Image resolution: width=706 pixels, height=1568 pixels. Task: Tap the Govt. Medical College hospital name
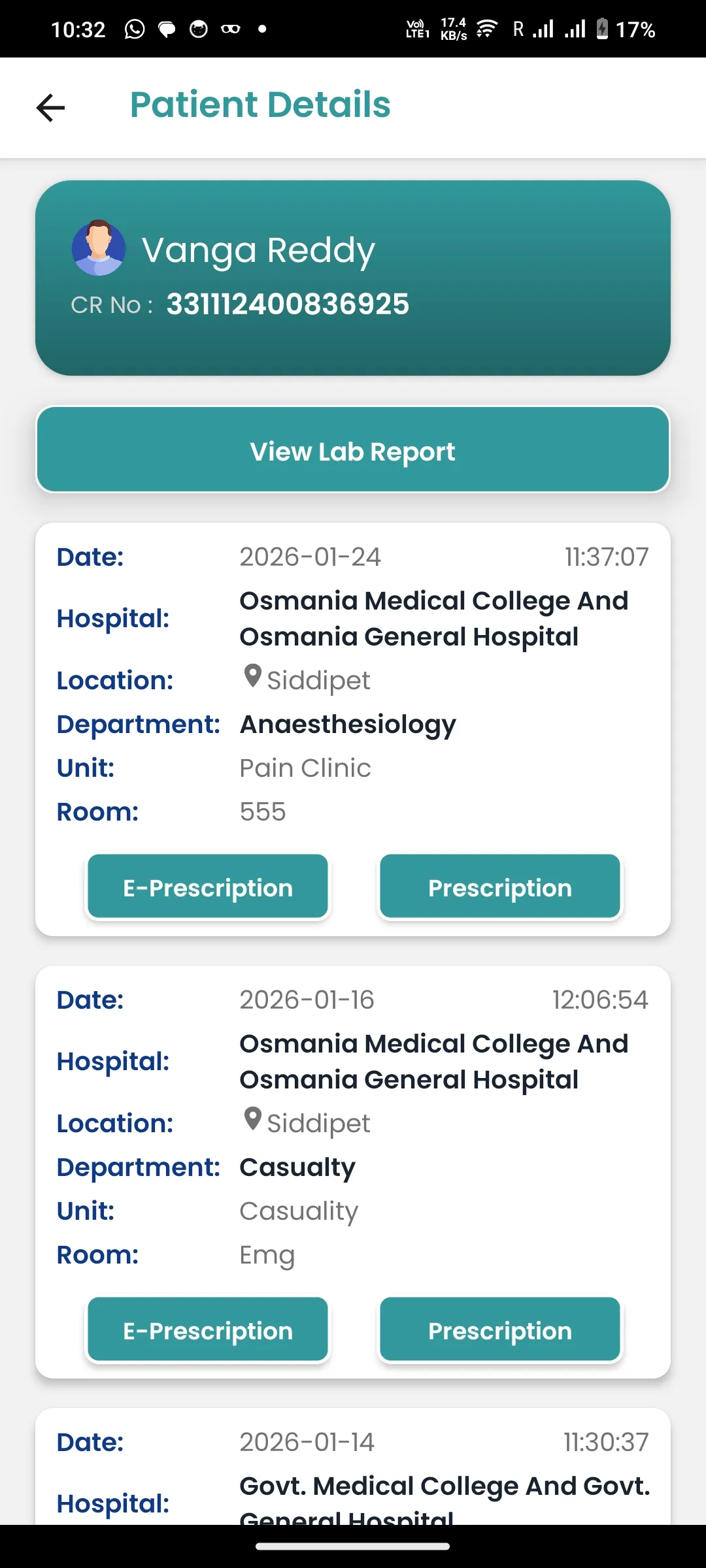pos(445,1487)
